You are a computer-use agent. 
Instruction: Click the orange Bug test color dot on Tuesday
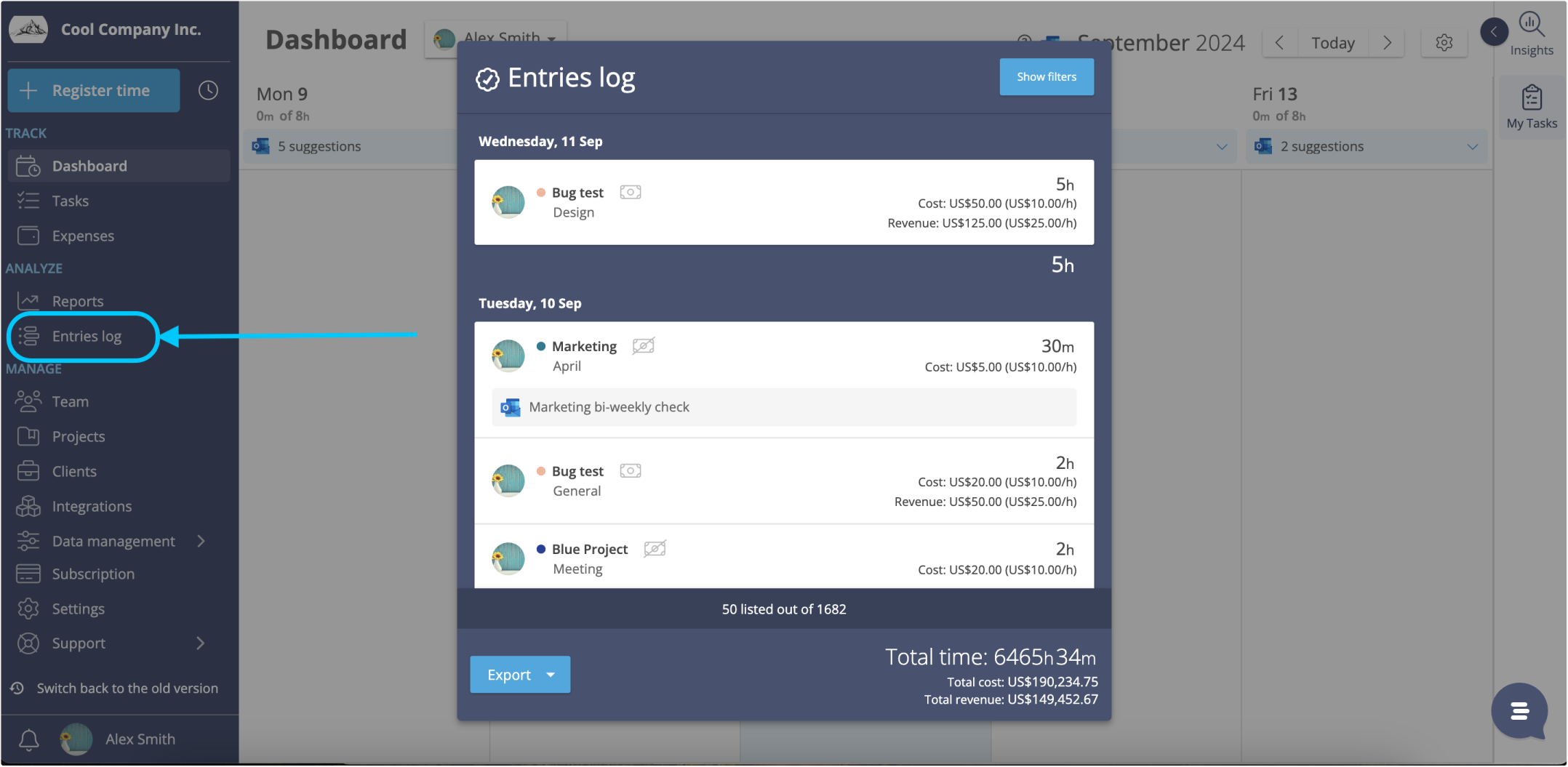pyautogui.click(x=541, y=471)
